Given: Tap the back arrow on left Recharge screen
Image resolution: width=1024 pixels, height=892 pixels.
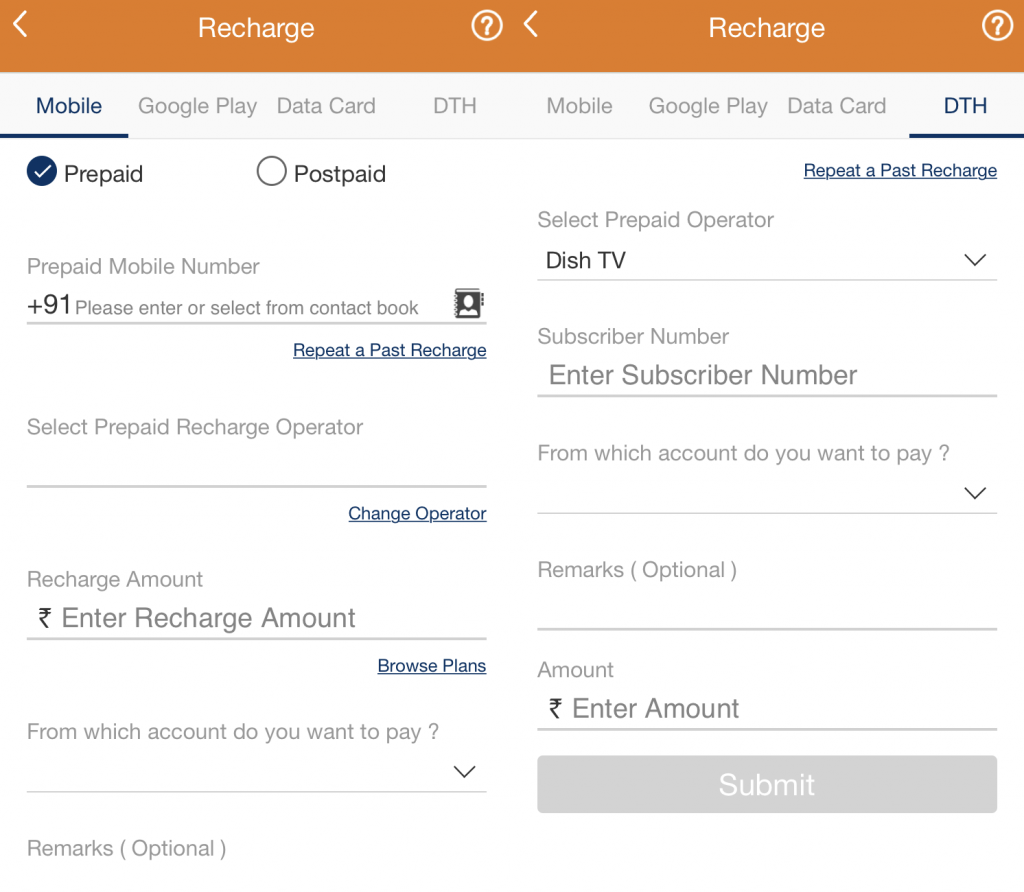Looking at the screenshot, I should coord(20,25).
